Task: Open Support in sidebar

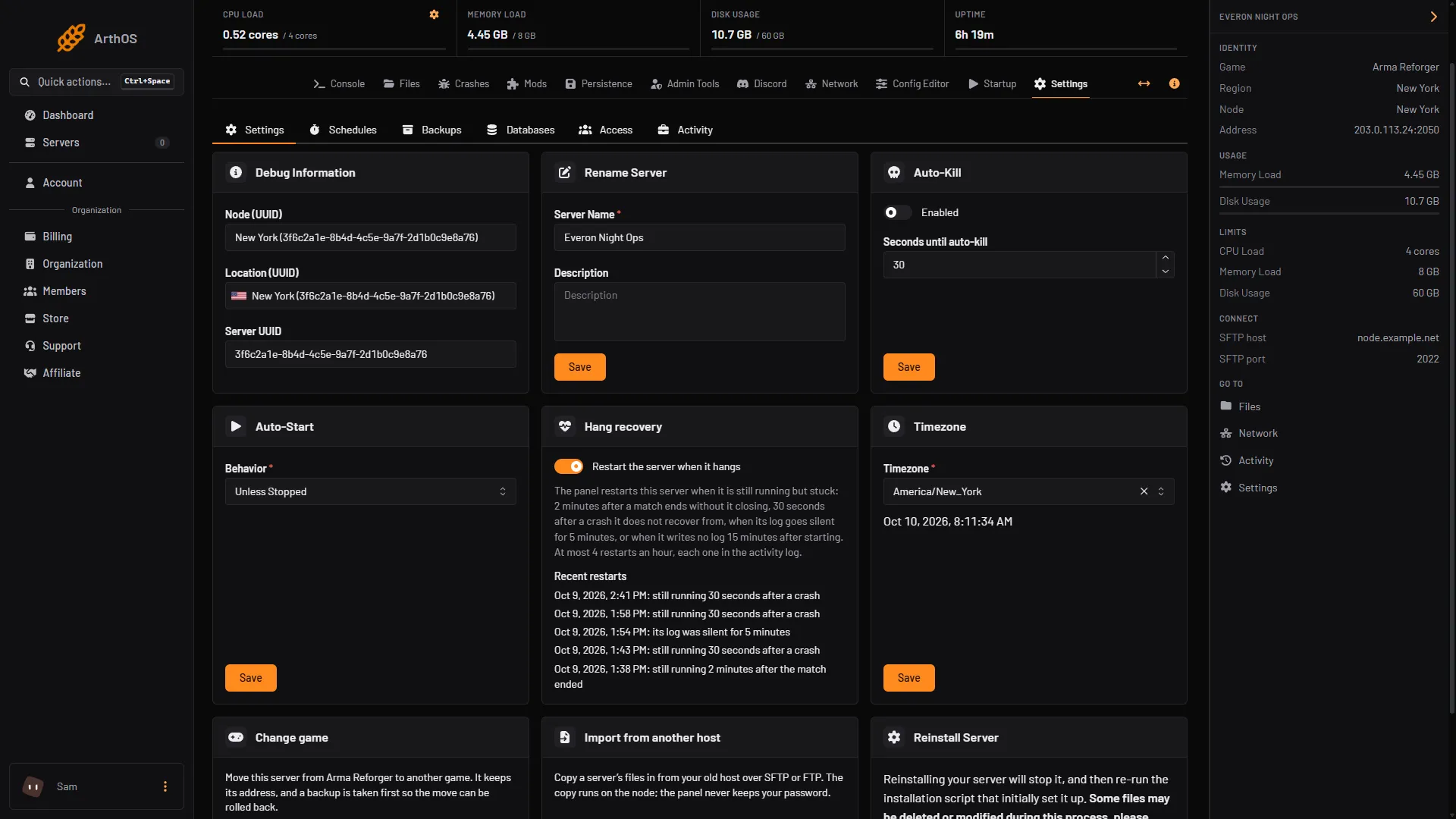Action: (96, 346)
